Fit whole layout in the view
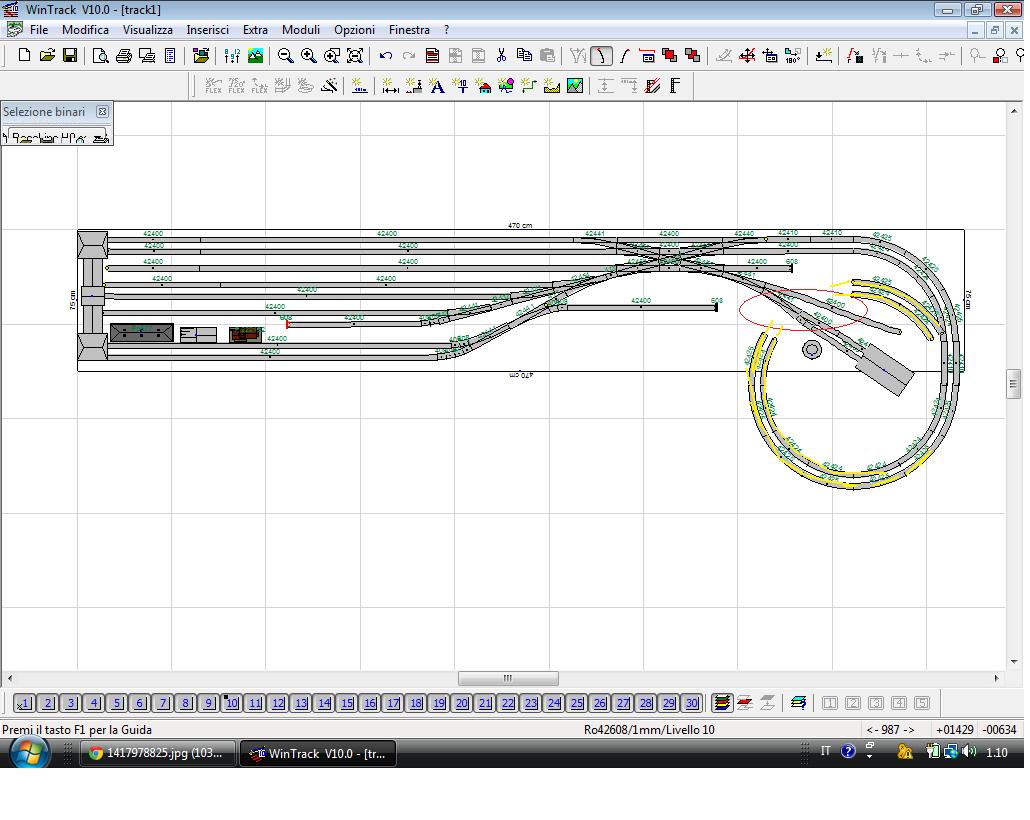This screenshot has width=1030, height=820. point(355,56)
